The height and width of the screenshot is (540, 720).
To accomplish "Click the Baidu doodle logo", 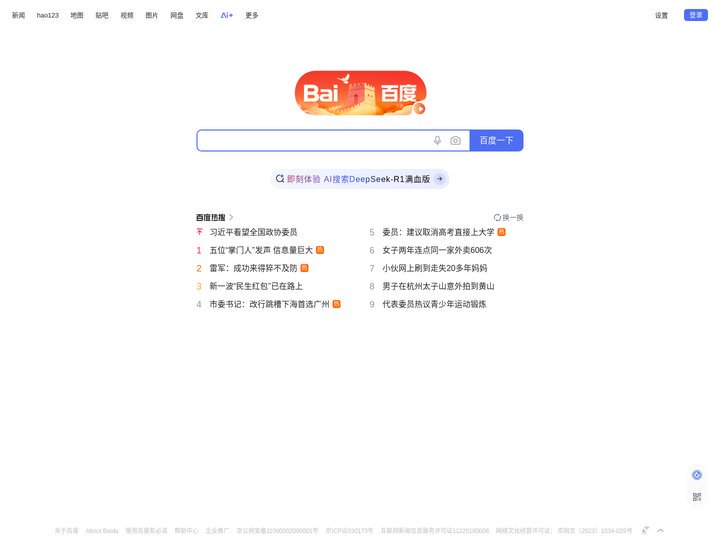I will click(x=360, y=93).
